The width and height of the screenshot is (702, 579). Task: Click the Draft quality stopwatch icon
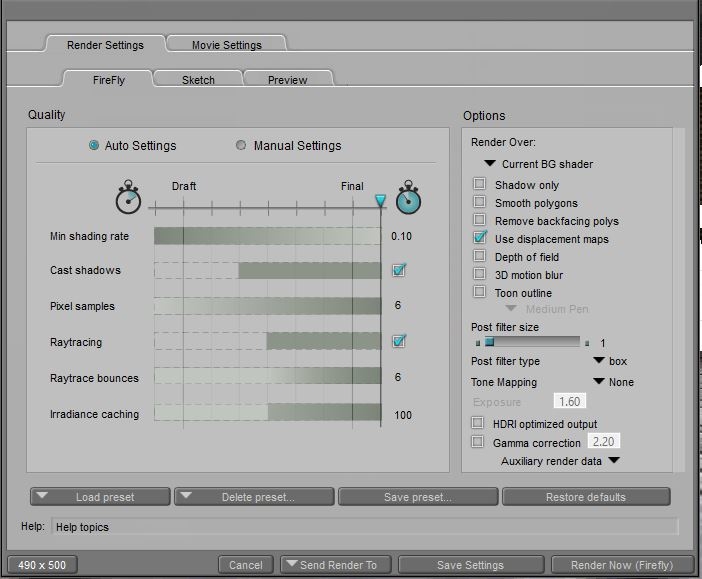click(128, 198)
